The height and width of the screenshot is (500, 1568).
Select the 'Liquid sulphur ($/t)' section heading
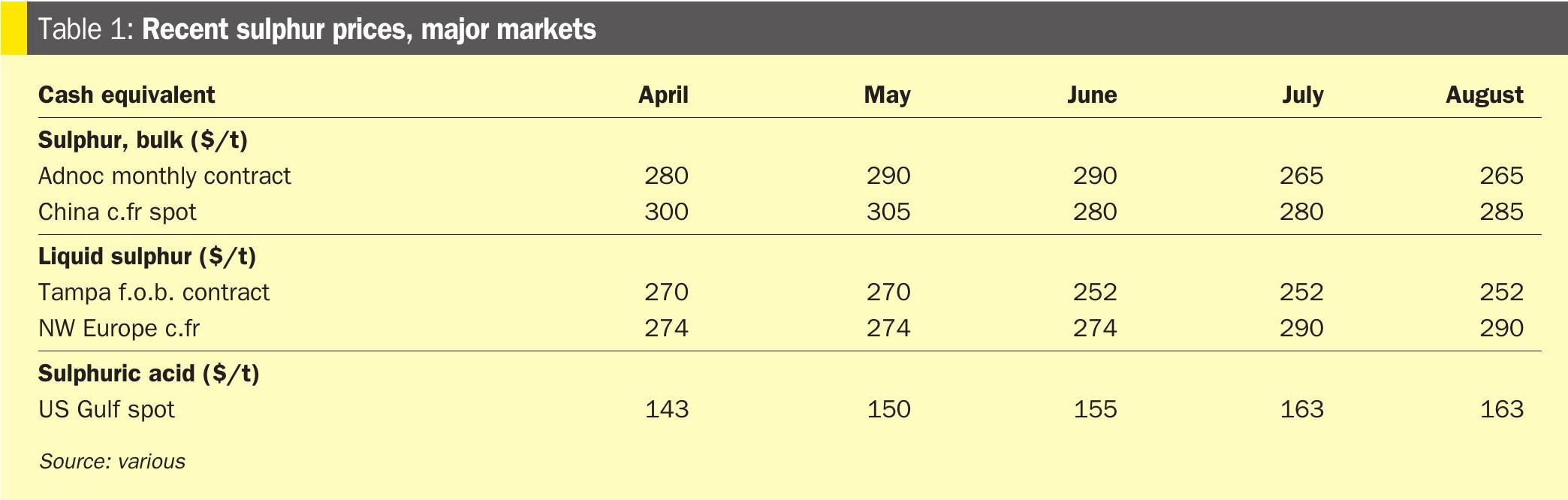pos(147,257)
